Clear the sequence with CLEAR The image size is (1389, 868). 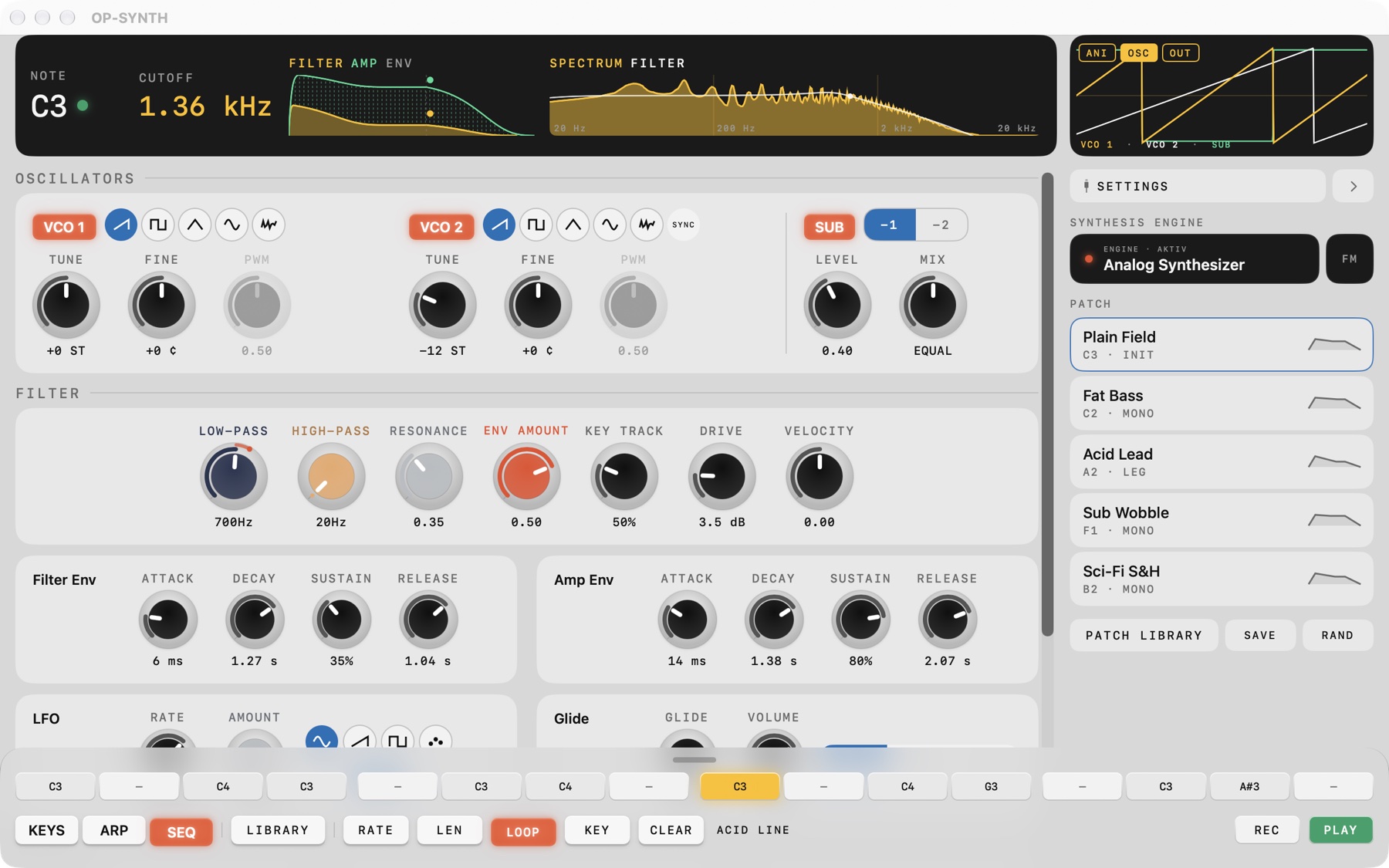point(671,830)
